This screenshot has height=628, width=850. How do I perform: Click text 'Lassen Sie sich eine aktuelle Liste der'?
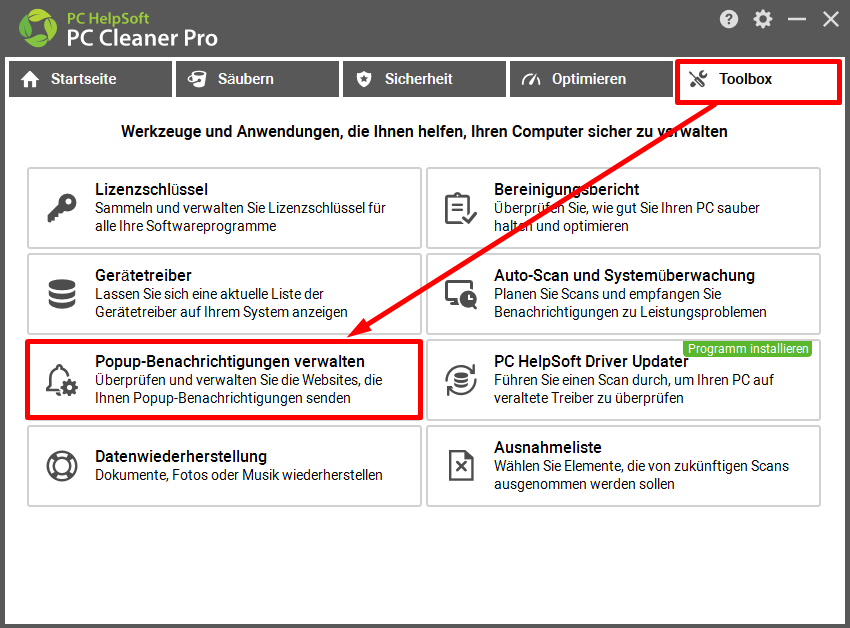pyautogui.click(x=209, y=294)
